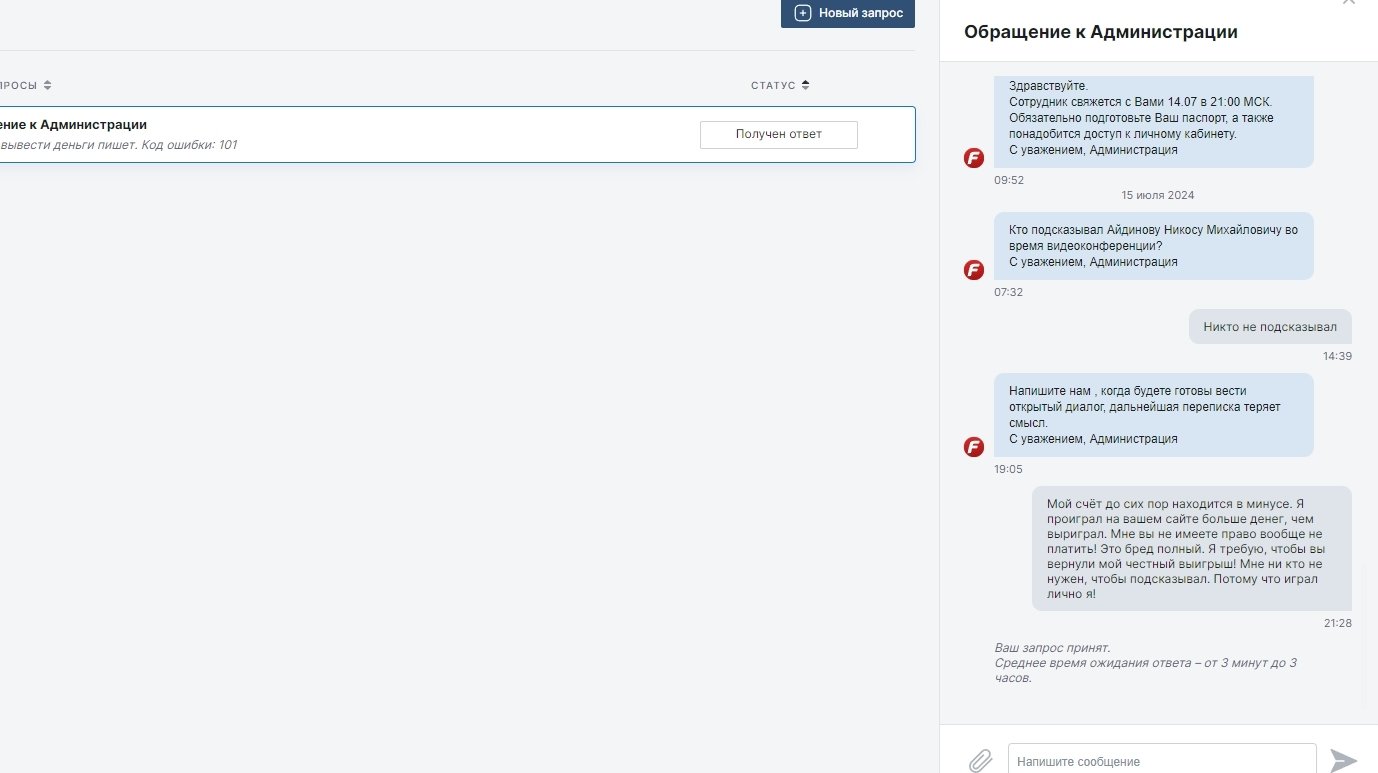
Task: Toggle sort arrows beside the Запросы column header
Action: click(x=48, y=85)
